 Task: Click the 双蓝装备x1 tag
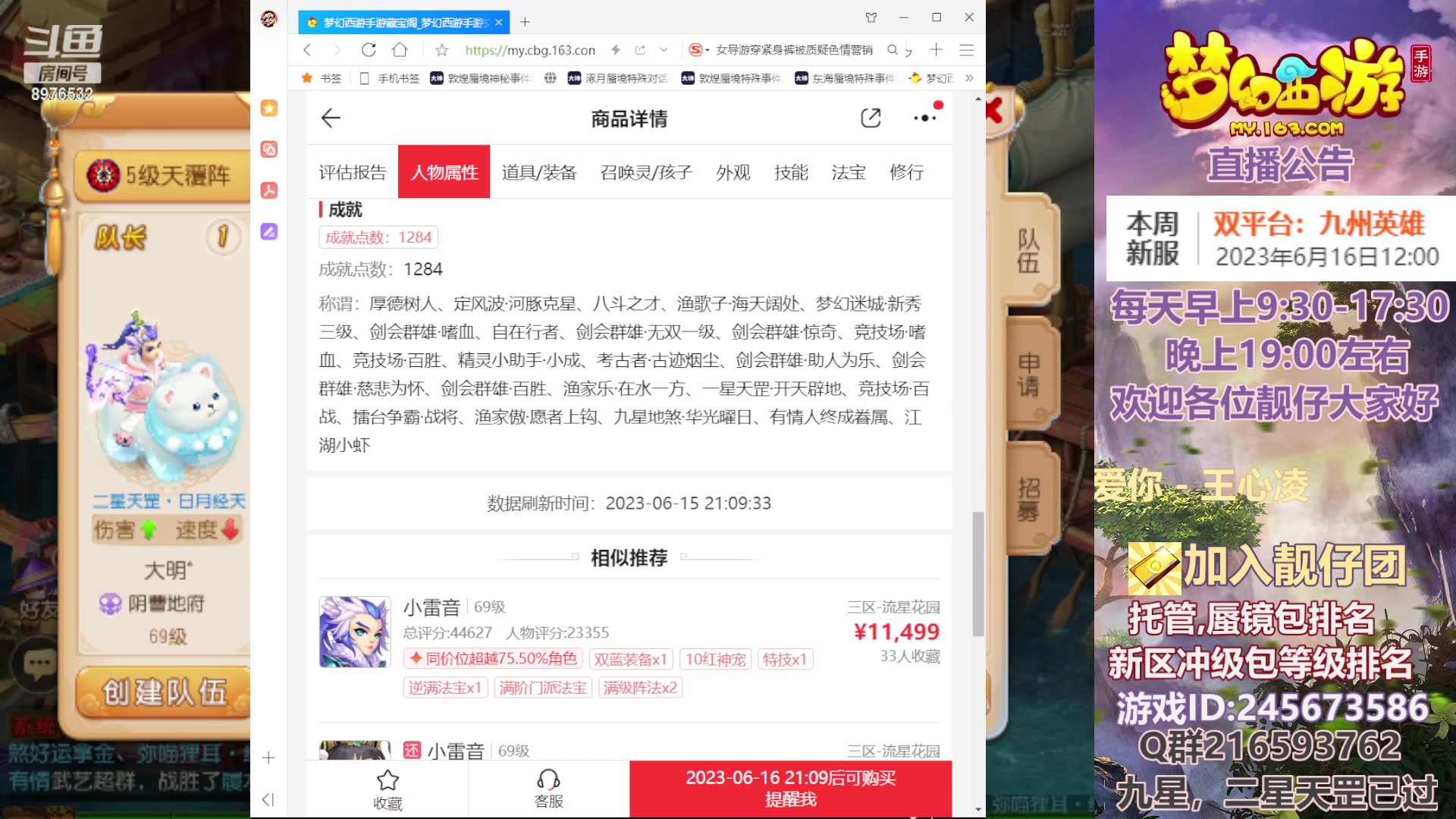click(x=631, y=659)
